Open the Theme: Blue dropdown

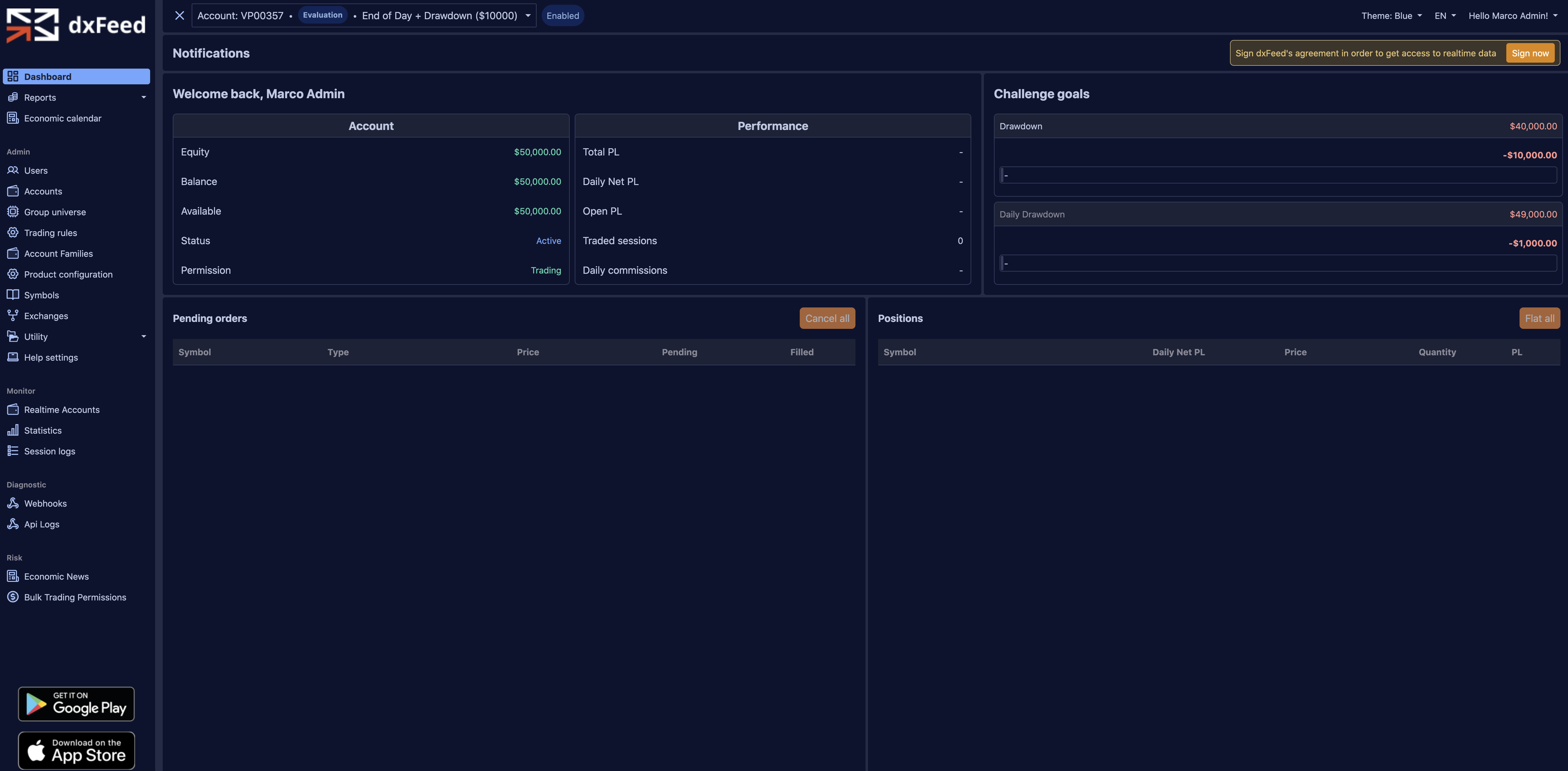[1391, 16]
